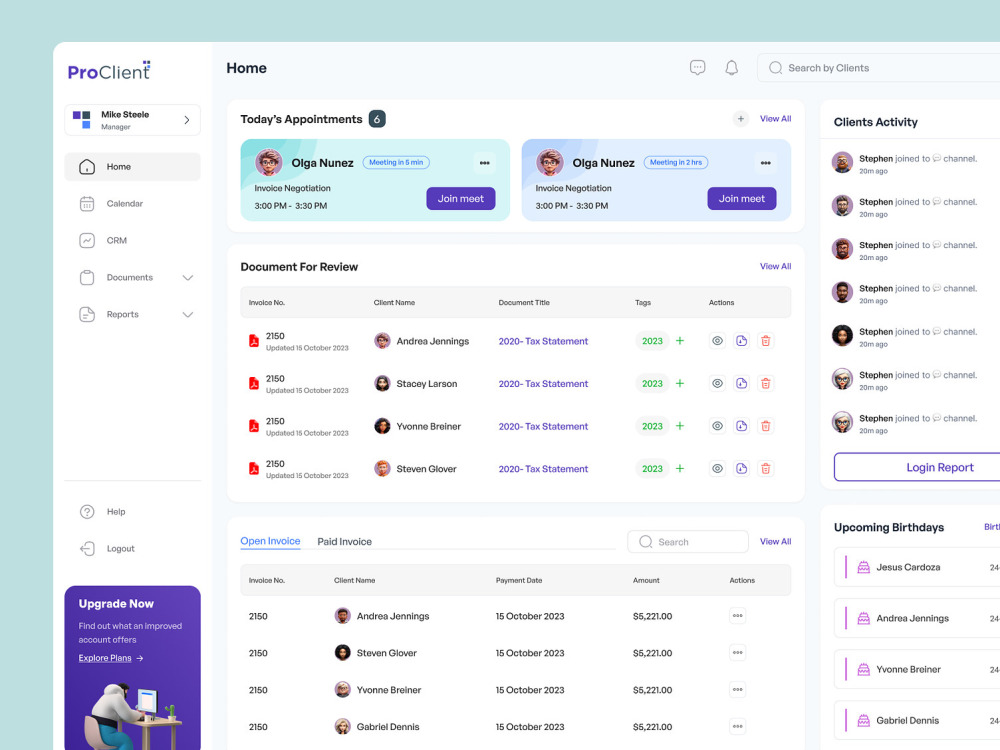1000x750 pixels.
Task: Open the chat messages icon
Action: [x=697, y=67]
